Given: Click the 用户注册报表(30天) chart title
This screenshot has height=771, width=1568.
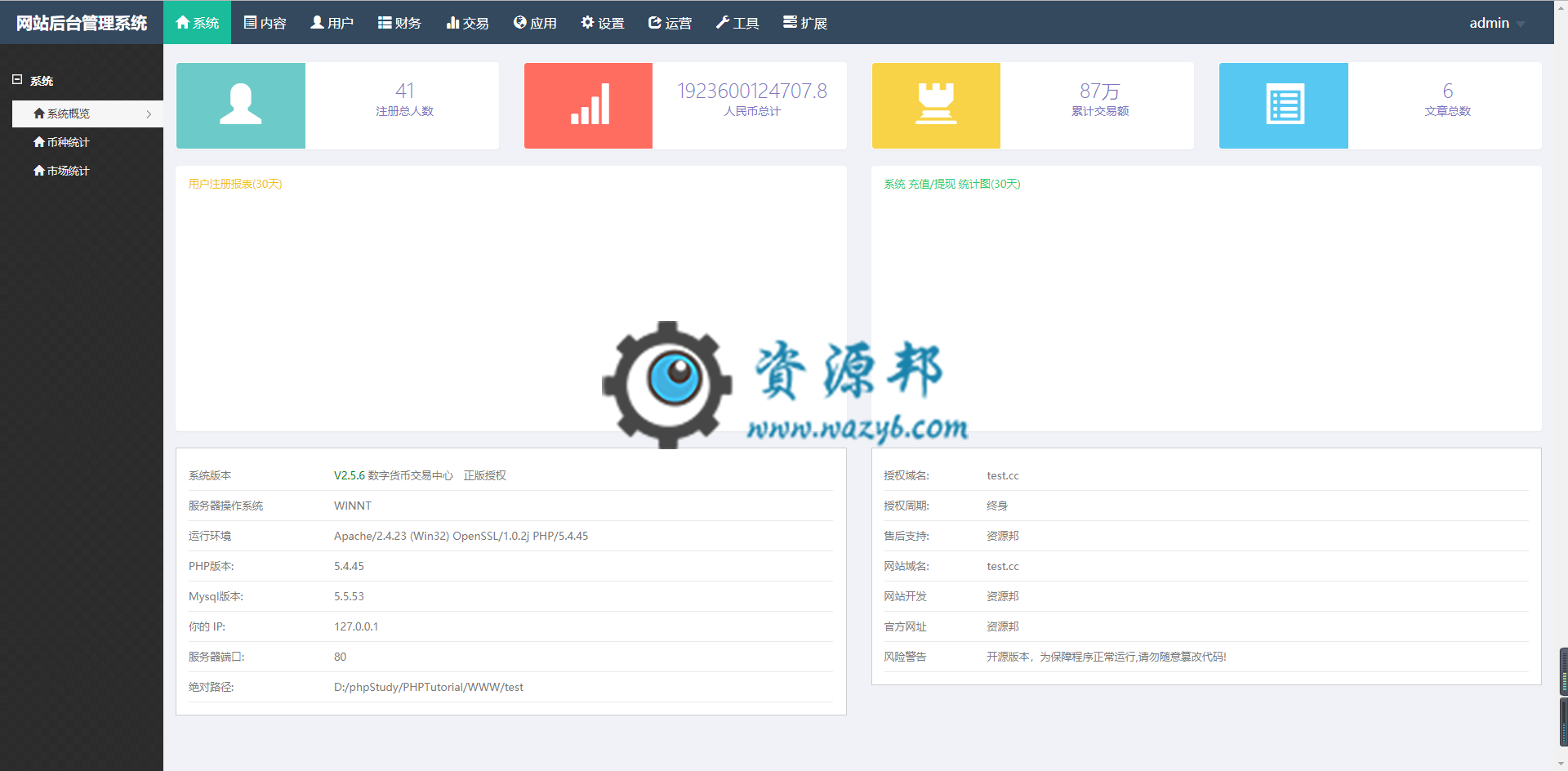Looking at the screenshot, I should pyautogui.click(x=235, y=184).
